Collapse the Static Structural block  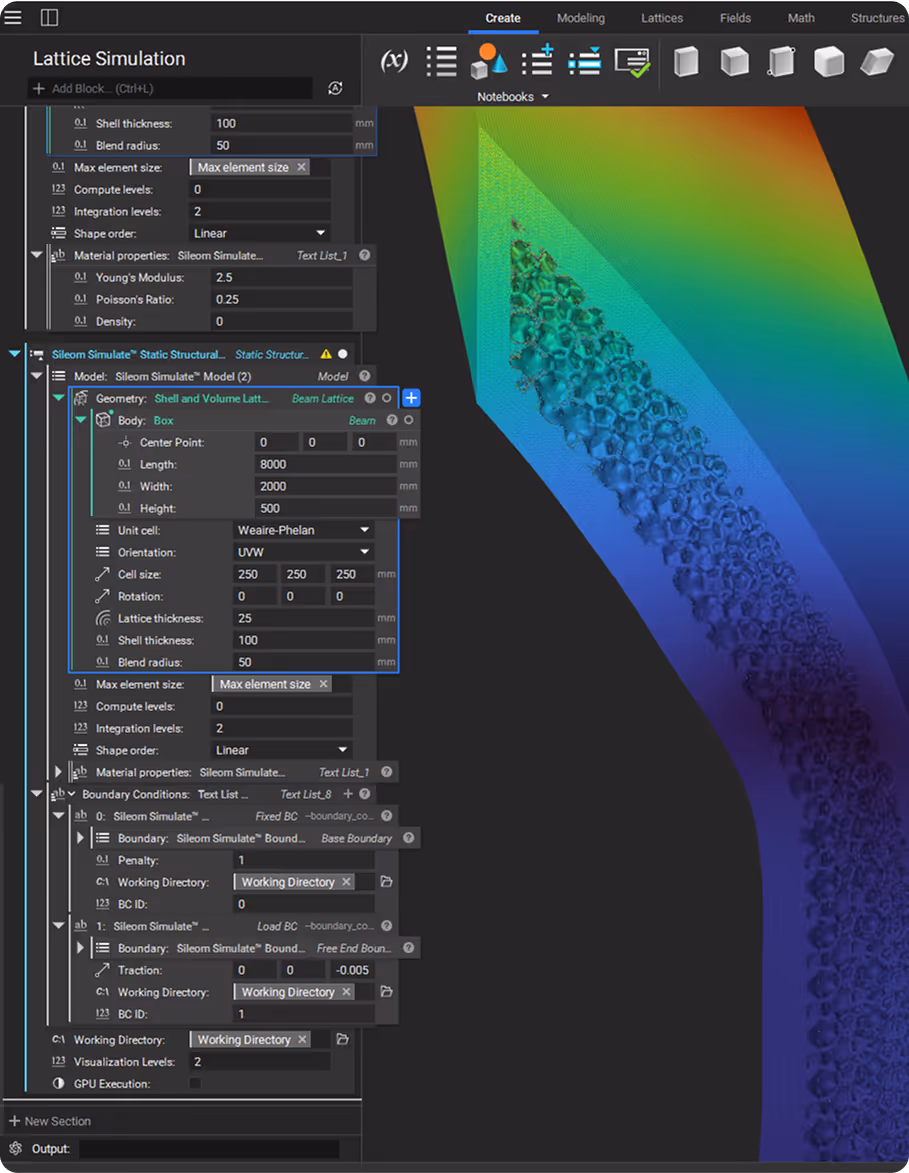(x=14, y=353)
